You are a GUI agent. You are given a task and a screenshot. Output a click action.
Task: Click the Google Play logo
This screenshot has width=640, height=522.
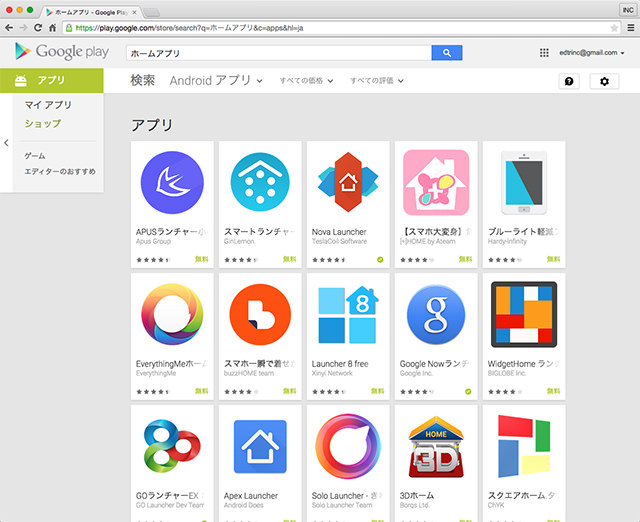coord(62,52)
